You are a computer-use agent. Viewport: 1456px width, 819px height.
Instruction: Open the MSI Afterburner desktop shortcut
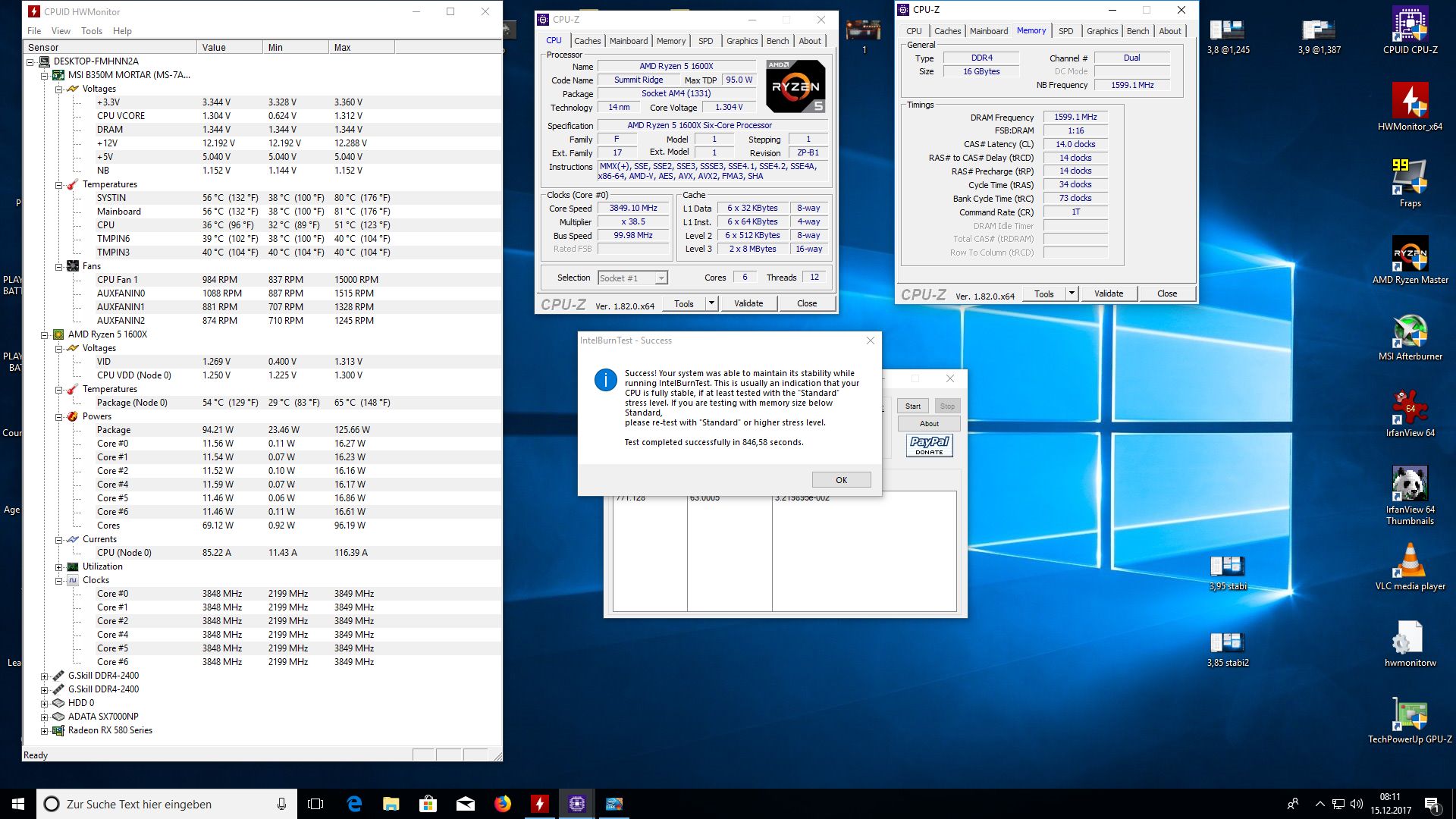1410,333
